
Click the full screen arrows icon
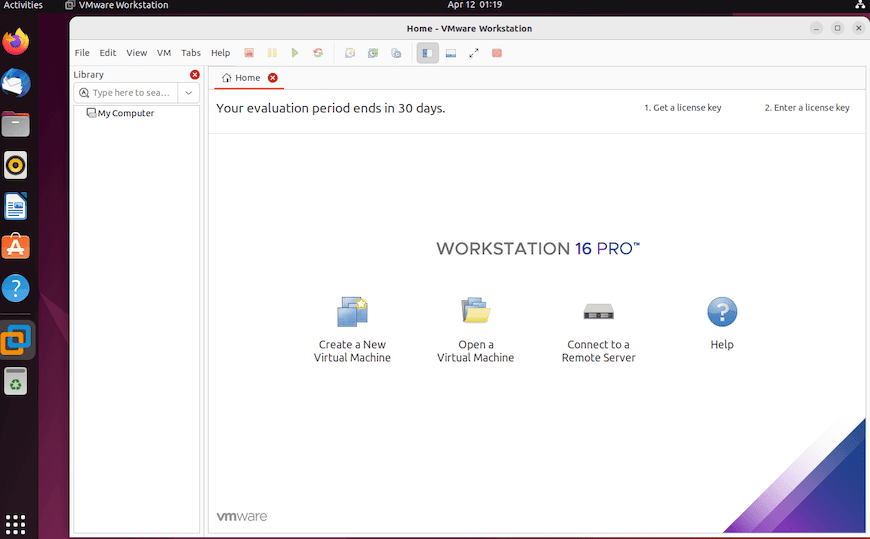coord(474,53)
